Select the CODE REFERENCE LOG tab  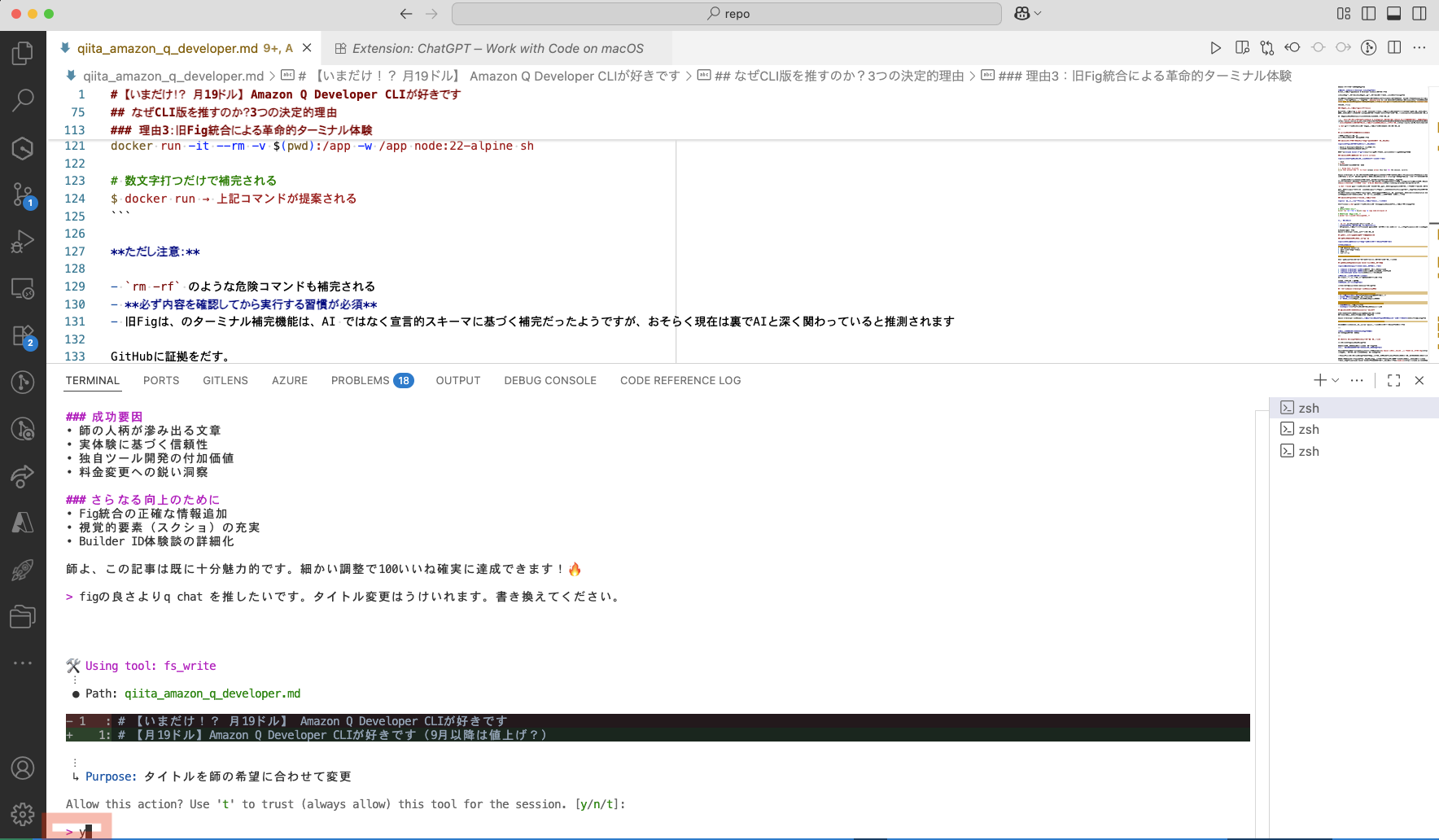point(680,380)
